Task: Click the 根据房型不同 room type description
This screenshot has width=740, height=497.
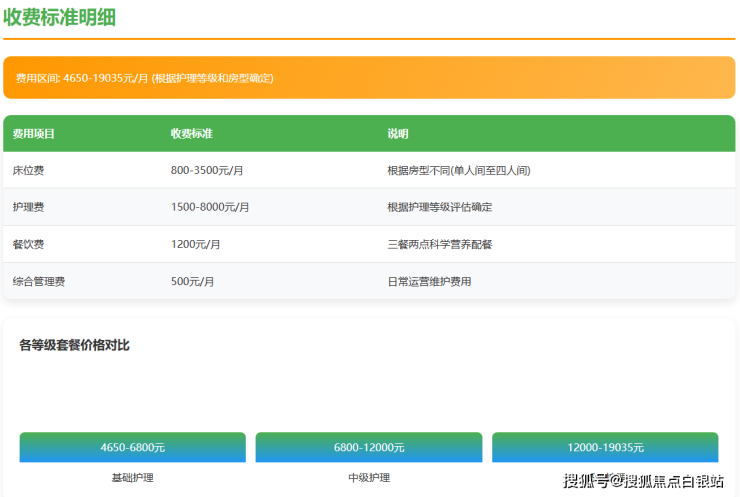Action: pos(458,170)
